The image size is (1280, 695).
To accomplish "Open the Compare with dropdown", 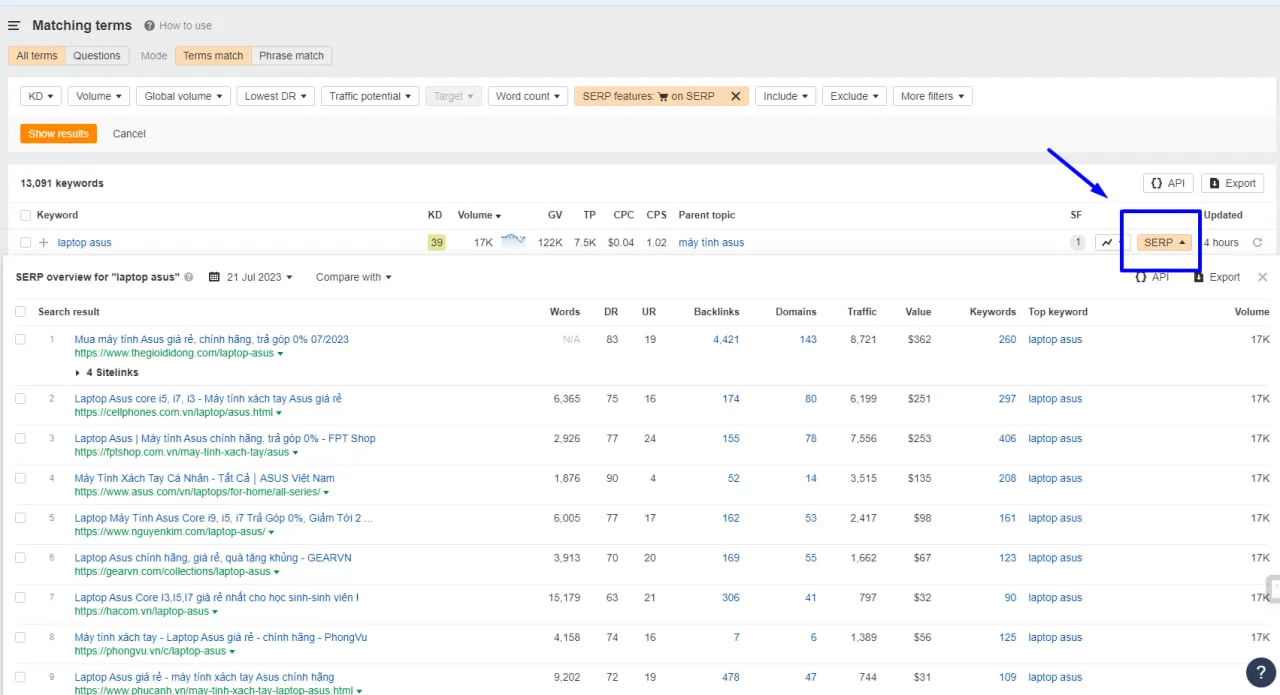I will click(353, 277).
